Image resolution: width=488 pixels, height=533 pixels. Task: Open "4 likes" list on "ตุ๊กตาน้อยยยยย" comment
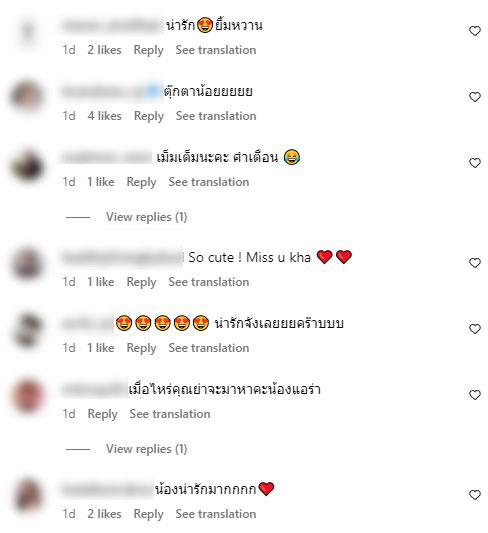coord(104,116)
